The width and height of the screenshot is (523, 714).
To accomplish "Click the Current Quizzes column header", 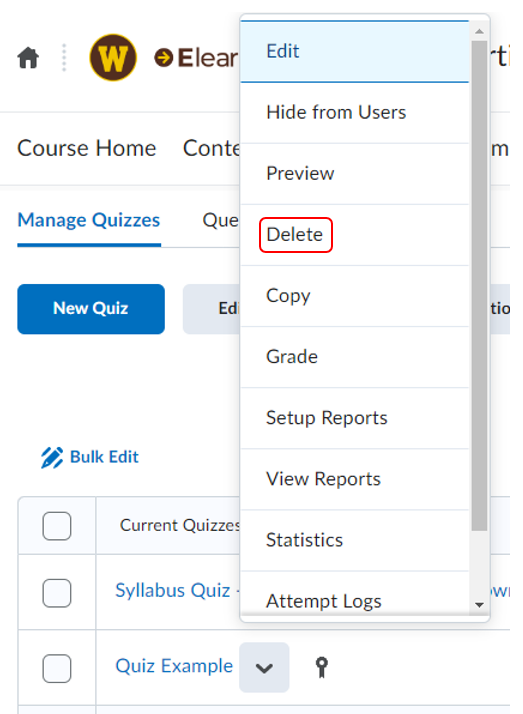I will (180, 525).
